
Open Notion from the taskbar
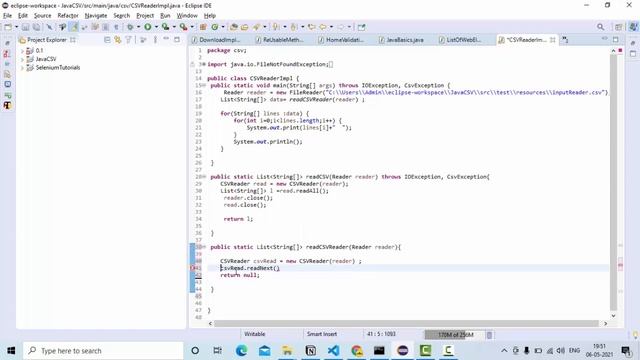(311, 351)
